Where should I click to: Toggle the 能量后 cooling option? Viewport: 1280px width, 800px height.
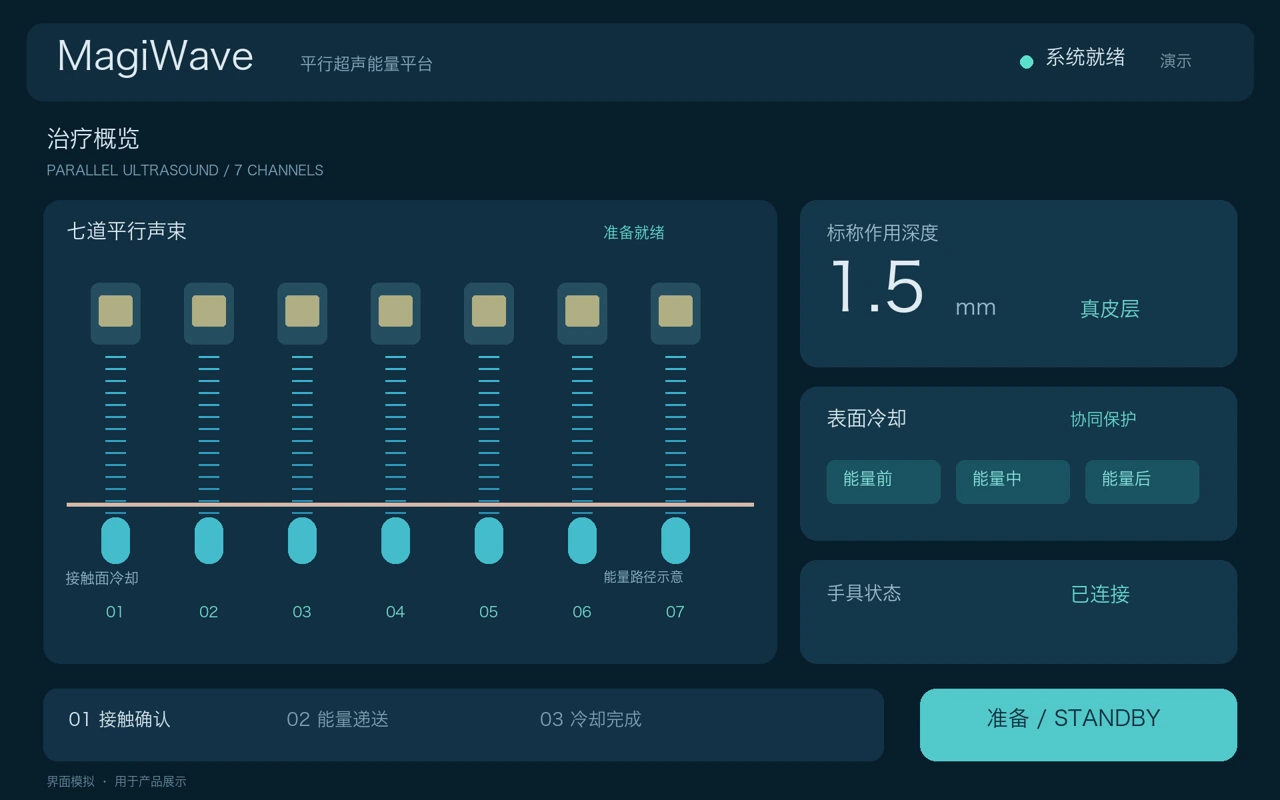[x=1142, y=481]
